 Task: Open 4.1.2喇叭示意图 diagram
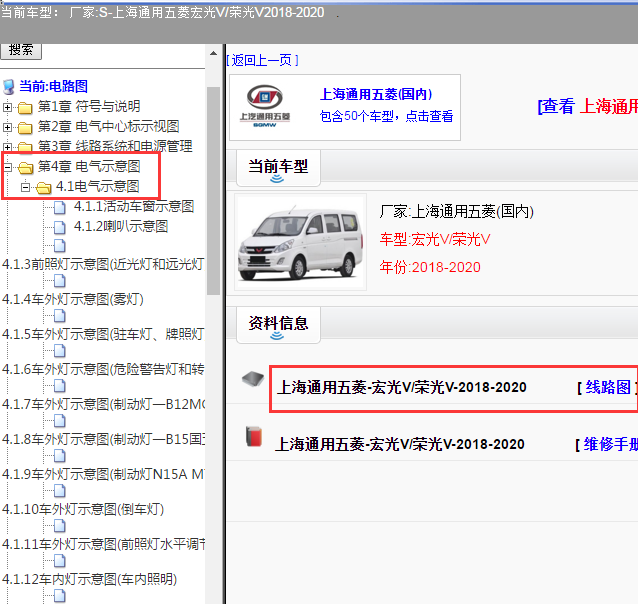[x=121, y=226]
